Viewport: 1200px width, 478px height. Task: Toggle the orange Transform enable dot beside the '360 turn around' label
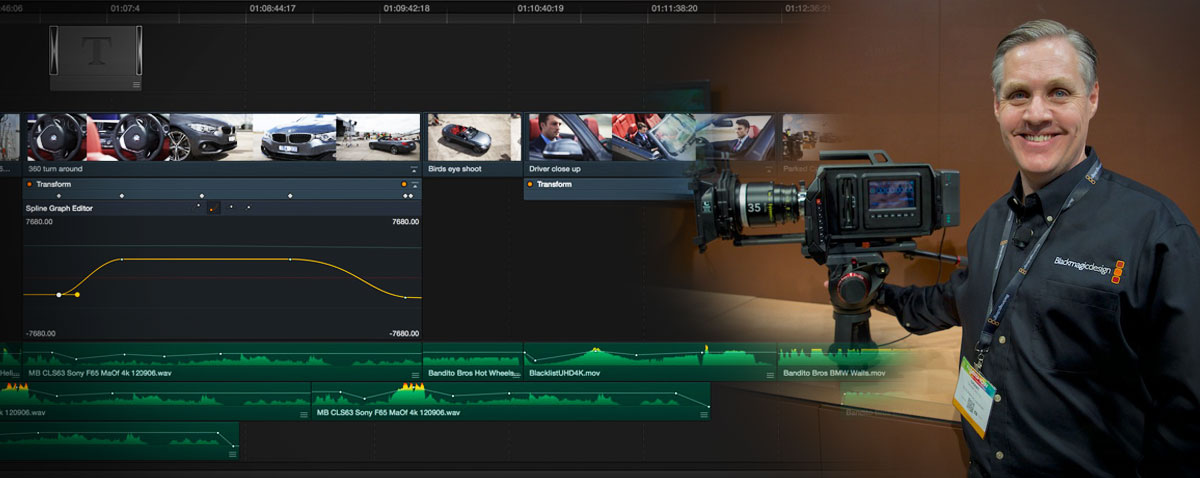coord(30,185)
